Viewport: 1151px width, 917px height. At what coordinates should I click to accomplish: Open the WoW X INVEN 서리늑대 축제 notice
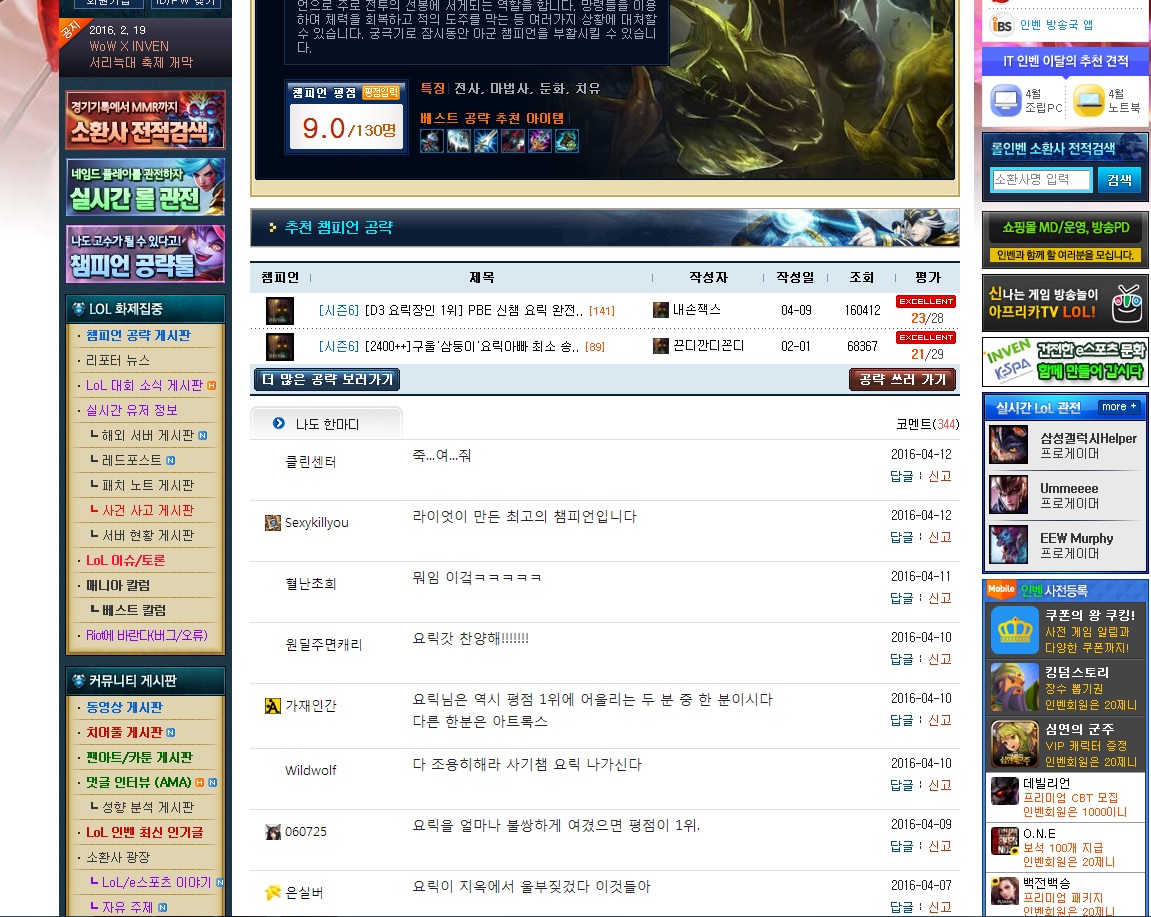coord(141,54)
